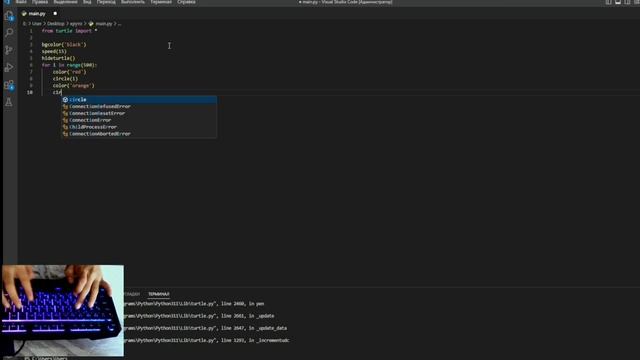Click the 'for i in range' code line

pos(69,65)
